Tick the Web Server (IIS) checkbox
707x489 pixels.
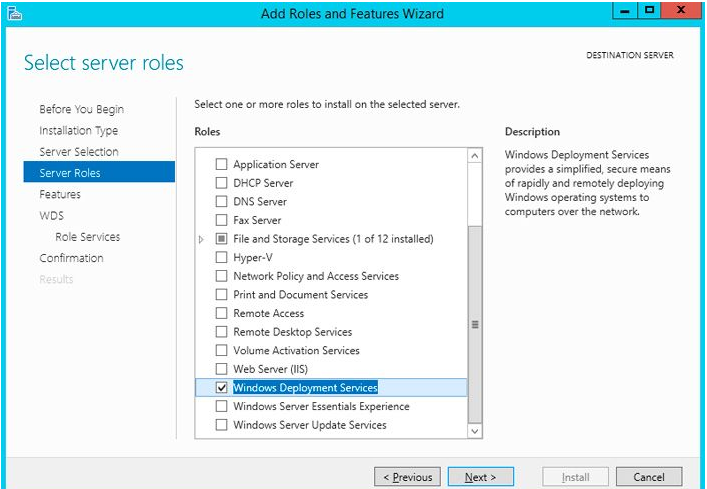coord(221,369)
